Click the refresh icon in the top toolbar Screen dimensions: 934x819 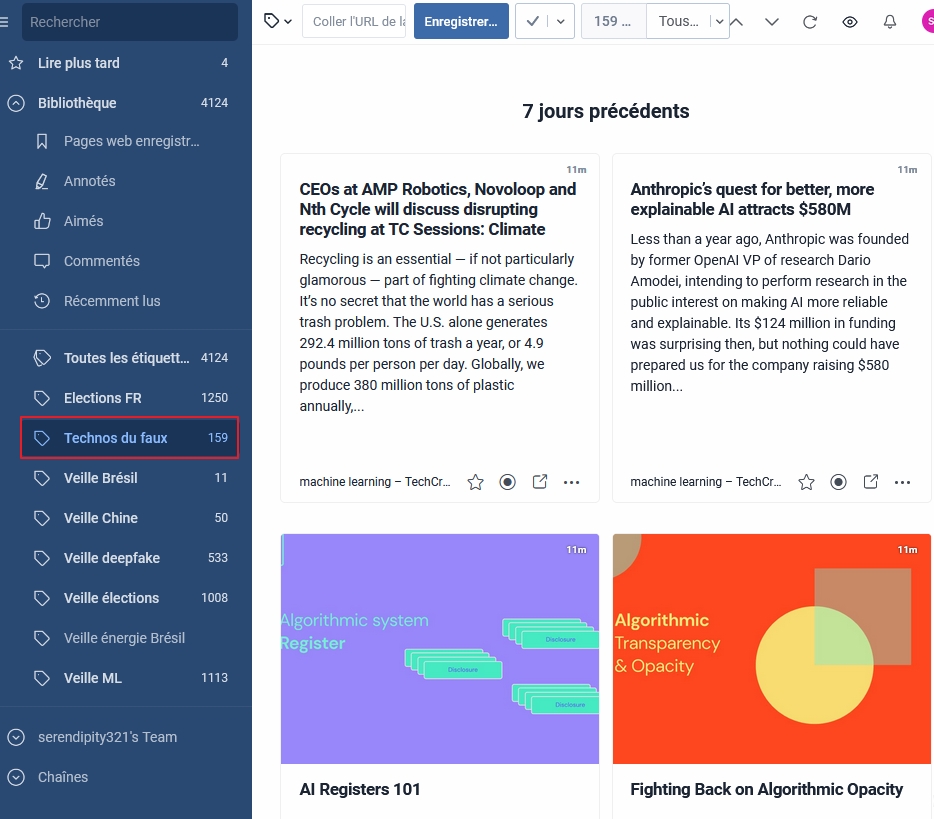click(810, 21)
